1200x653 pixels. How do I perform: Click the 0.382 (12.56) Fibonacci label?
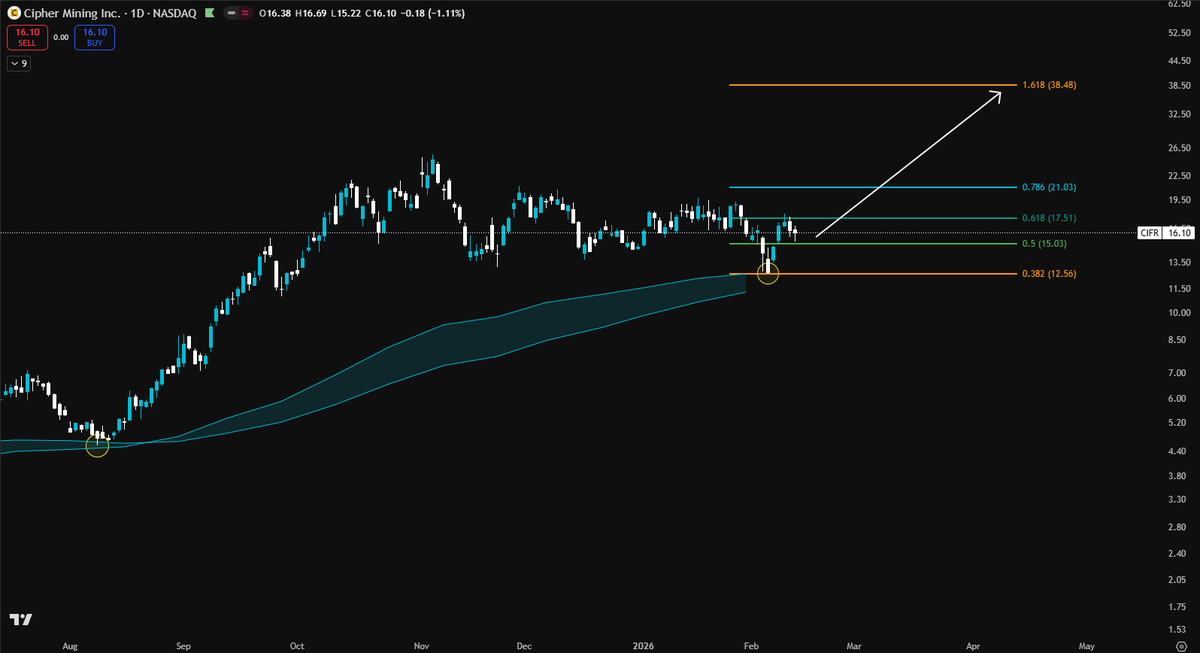(x=1049, y=273)
